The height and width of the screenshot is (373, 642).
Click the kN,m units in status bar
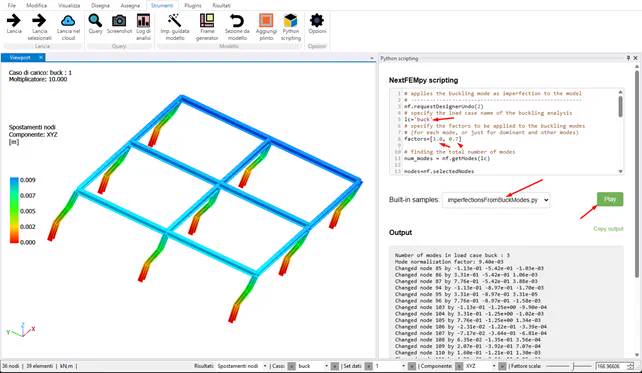66,366
